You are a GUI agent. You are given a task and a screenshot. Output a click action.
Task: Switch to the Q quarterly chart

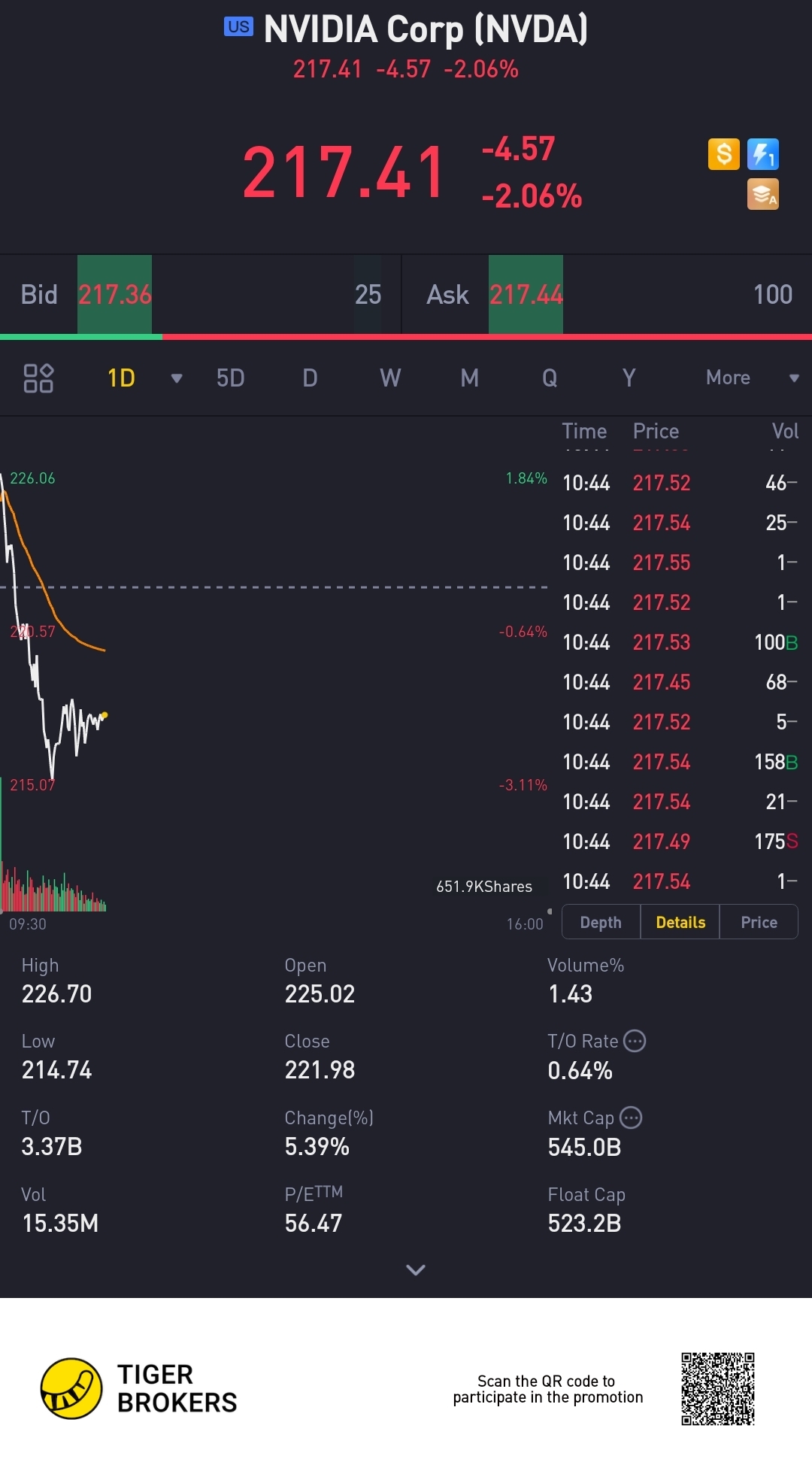[550, 378]
